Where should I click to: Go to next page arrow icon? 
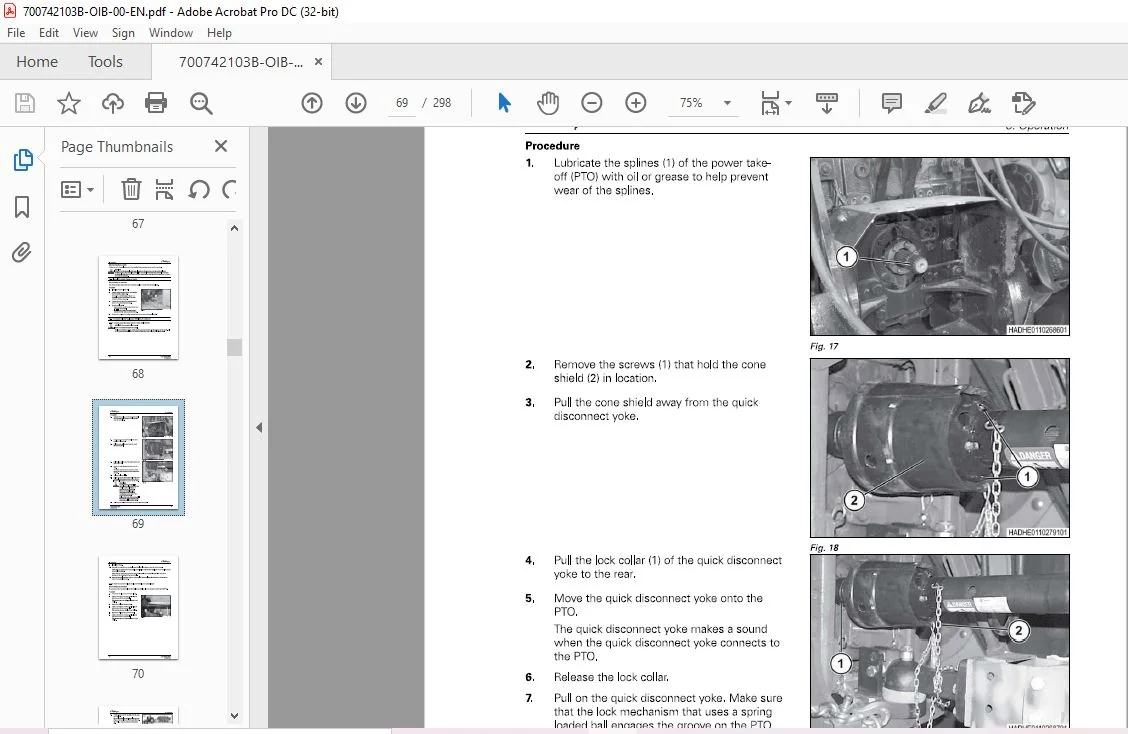[x=355, y=103]
